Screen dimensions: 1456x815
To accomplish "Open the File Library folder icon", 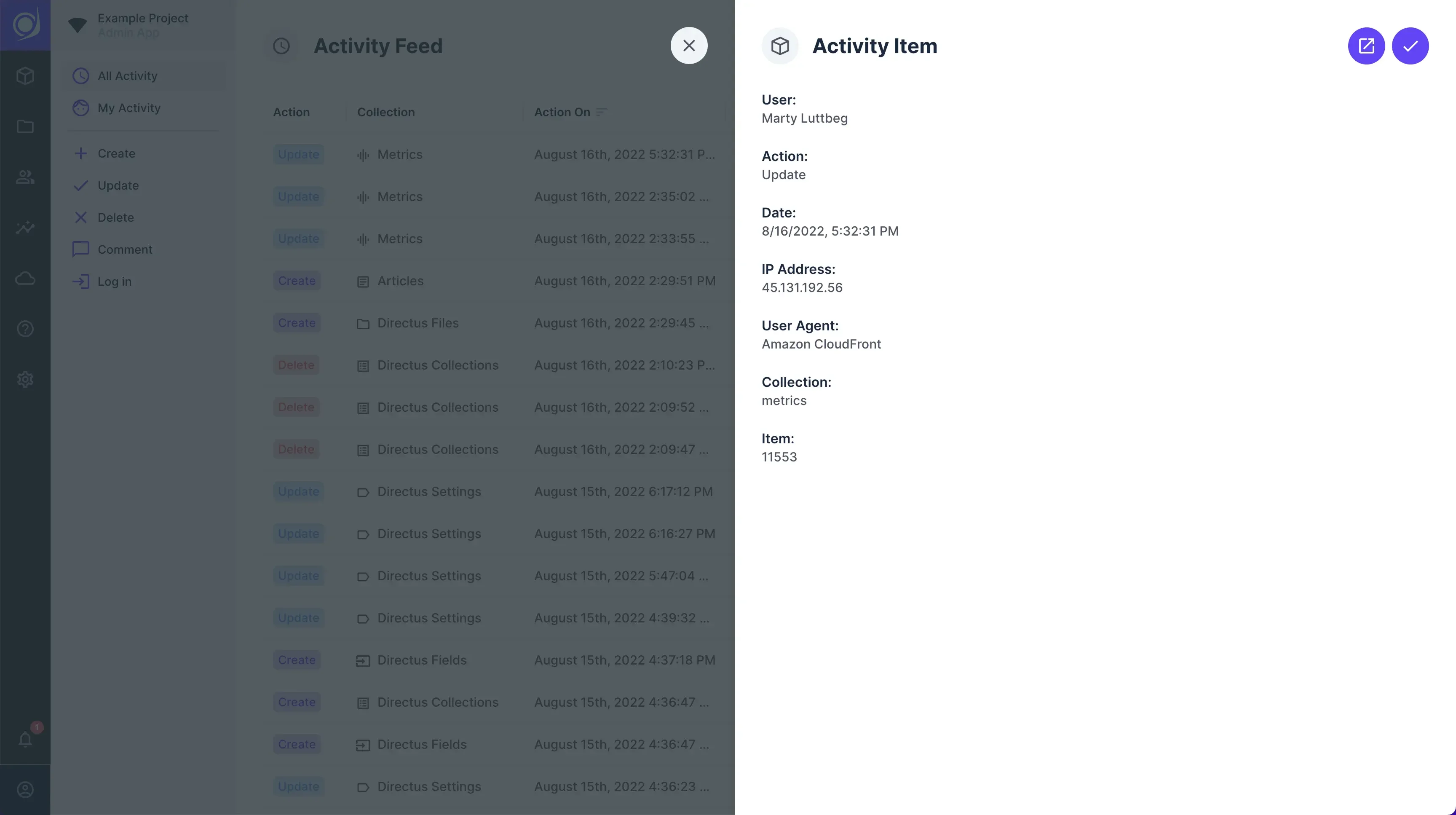I will point(25,126).
